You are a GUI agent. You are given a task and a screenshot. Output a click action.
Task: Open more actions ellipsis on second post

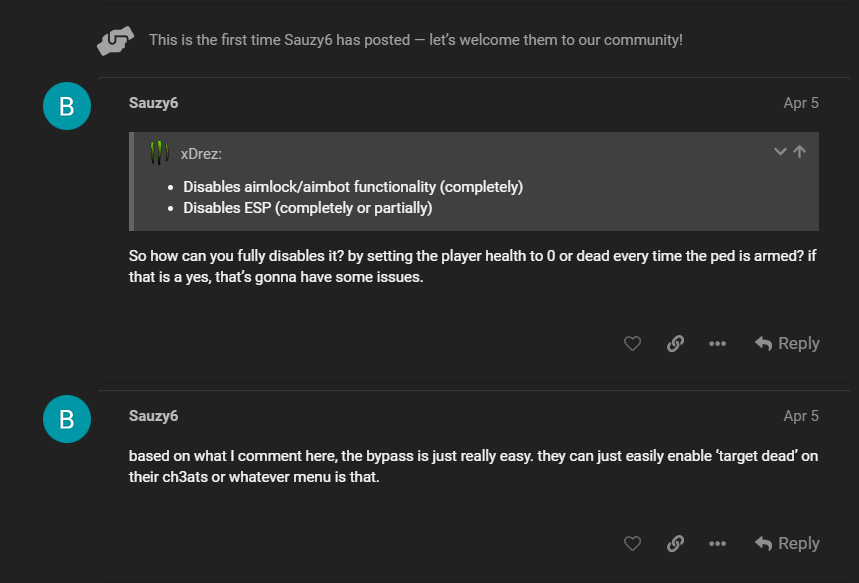coord(717,544)
